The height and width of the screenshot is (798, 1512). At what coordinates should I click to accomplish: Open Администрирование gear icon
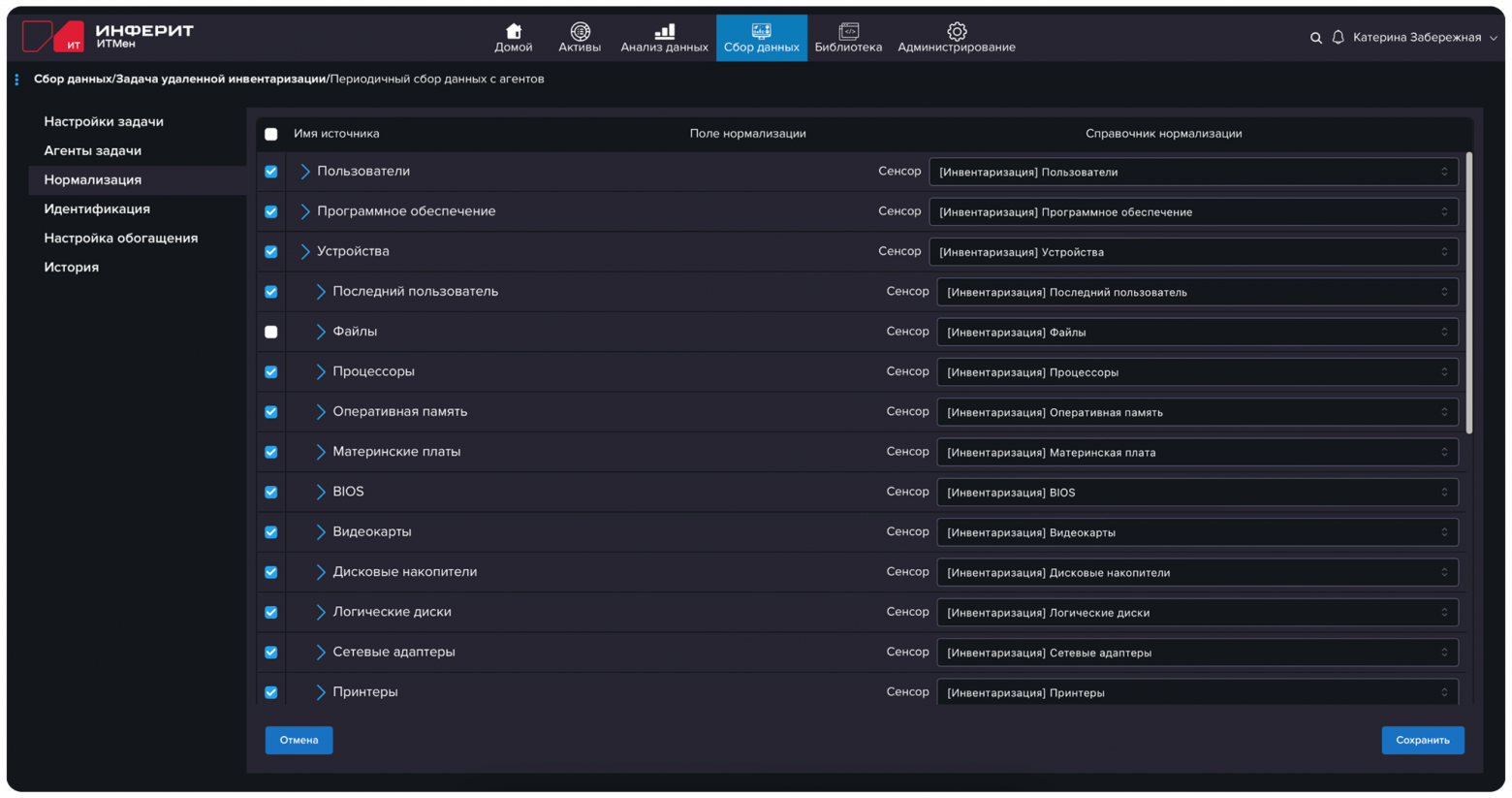click(x=957, y=31)
